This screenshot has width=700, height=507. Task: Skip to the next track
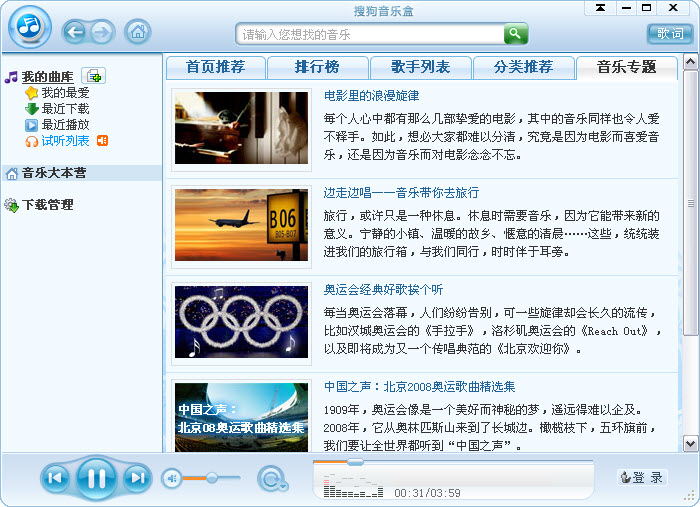[x=138, y=478]
